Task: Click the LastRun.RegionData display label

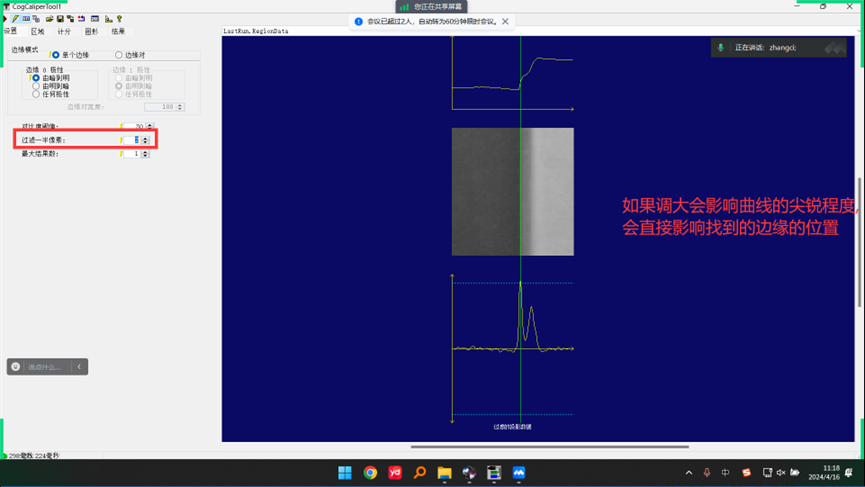Action: pyautogui.click(x=255, y=31)
